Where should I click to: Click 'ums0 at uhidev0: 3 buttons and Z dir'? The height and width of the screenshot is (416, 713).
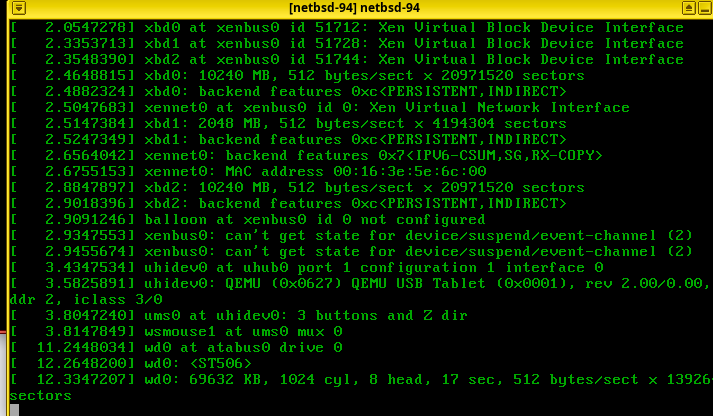[x=306, y=316]
